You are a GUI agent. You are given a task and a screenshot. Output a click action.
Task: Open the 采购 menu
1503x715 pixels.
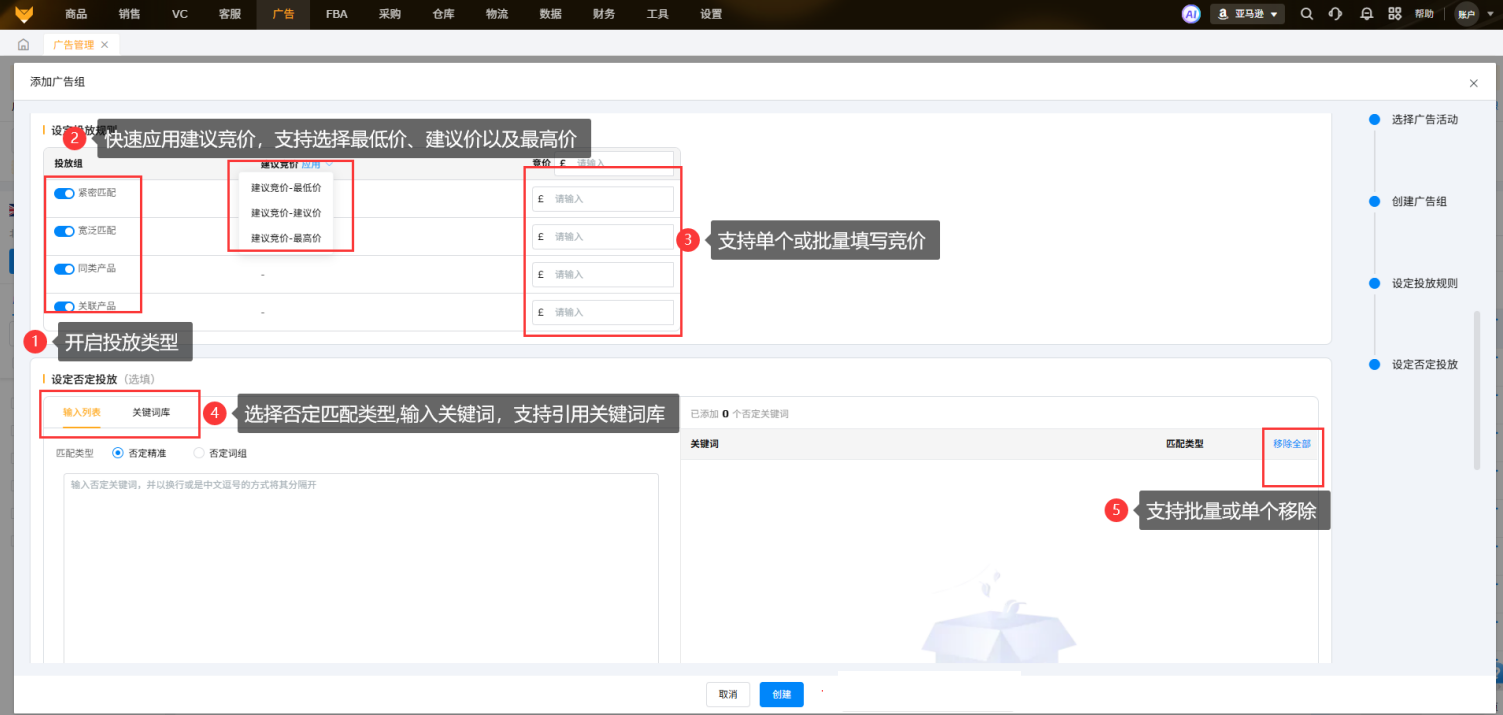tap(390, 14)
